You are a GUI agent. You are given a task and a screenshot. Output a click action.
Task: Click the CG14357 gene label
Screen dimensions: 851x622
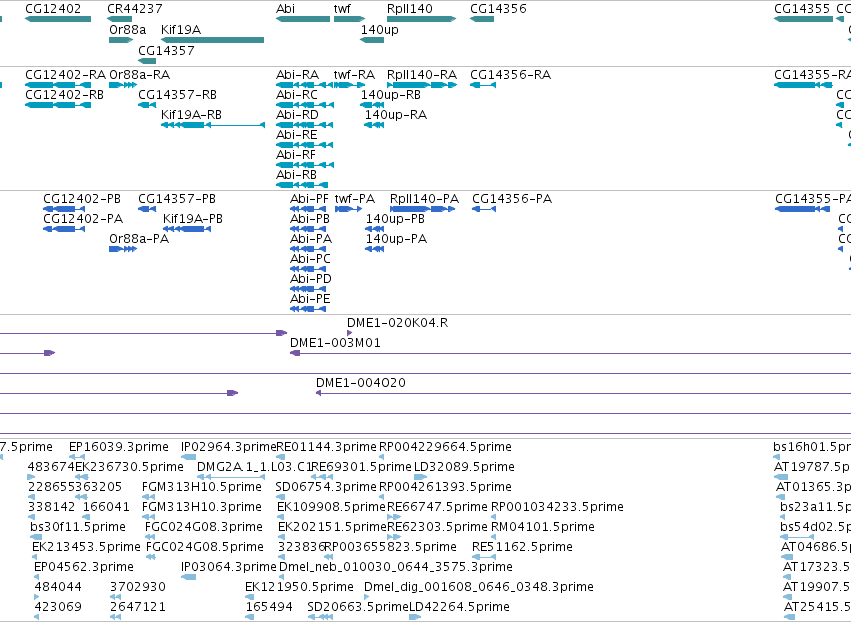tap(166, 50)
